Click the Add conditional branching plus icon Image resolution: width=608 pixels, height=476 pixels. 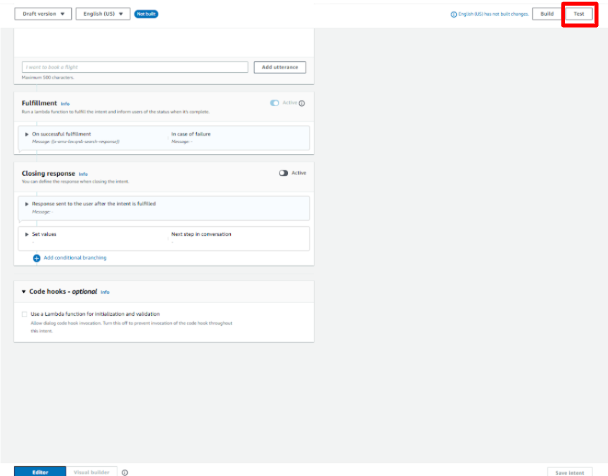[x=36, y=258]
